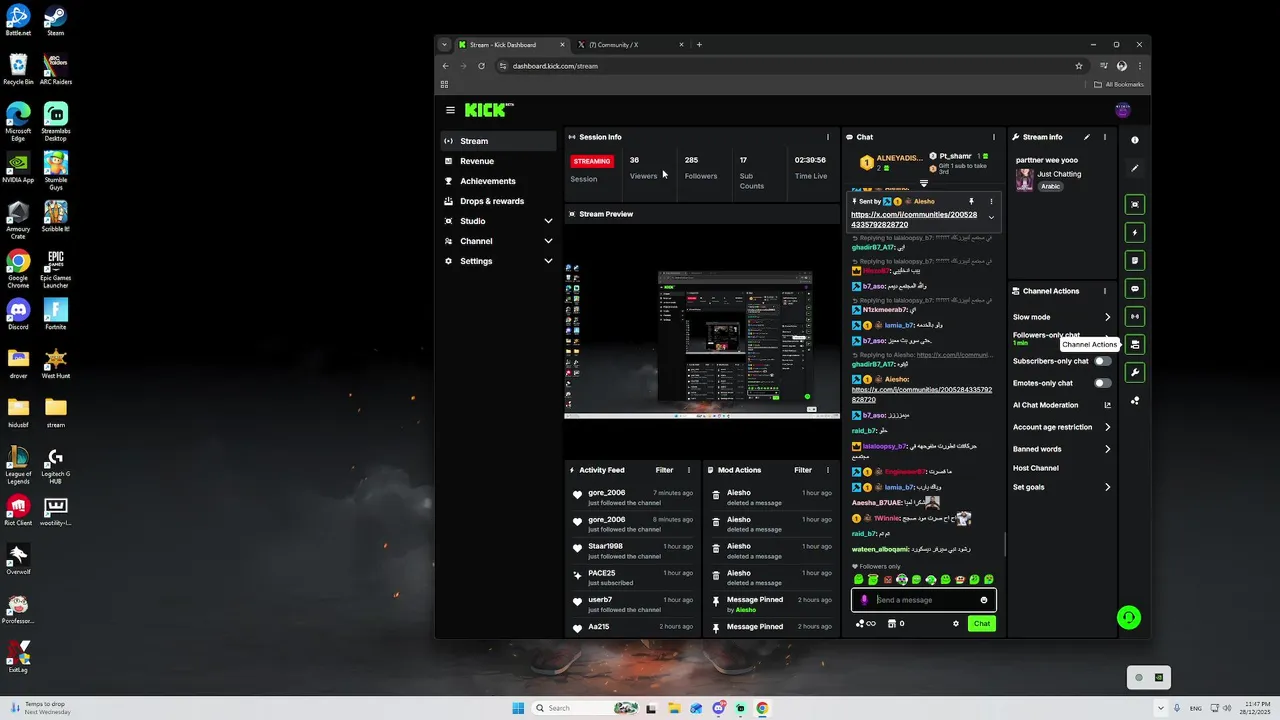Open Activity Feed three-dot menu
The height and width of the screenshot is (720, 1280).
point(688,470)
